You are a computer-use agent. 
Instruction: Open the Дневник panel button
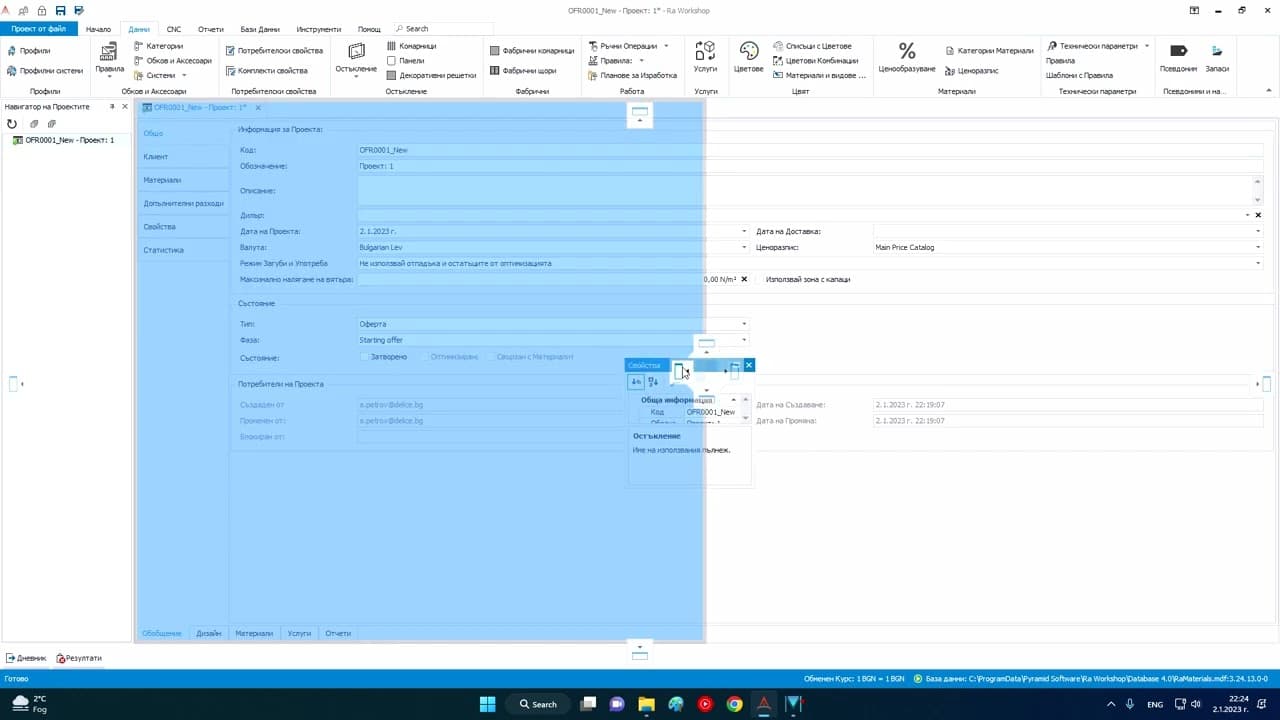tap(26, 658)
